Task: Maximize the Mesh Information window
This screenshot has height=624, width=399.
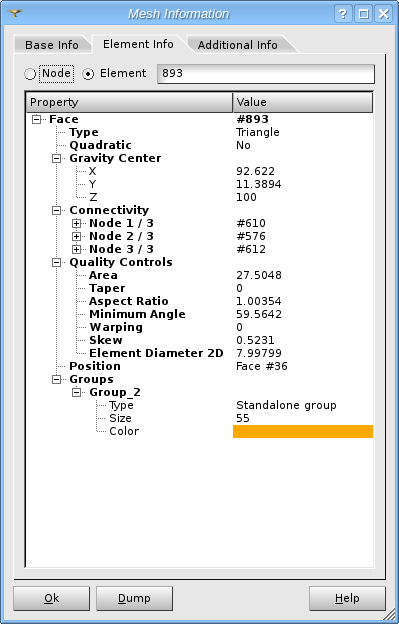Action: 363,14
